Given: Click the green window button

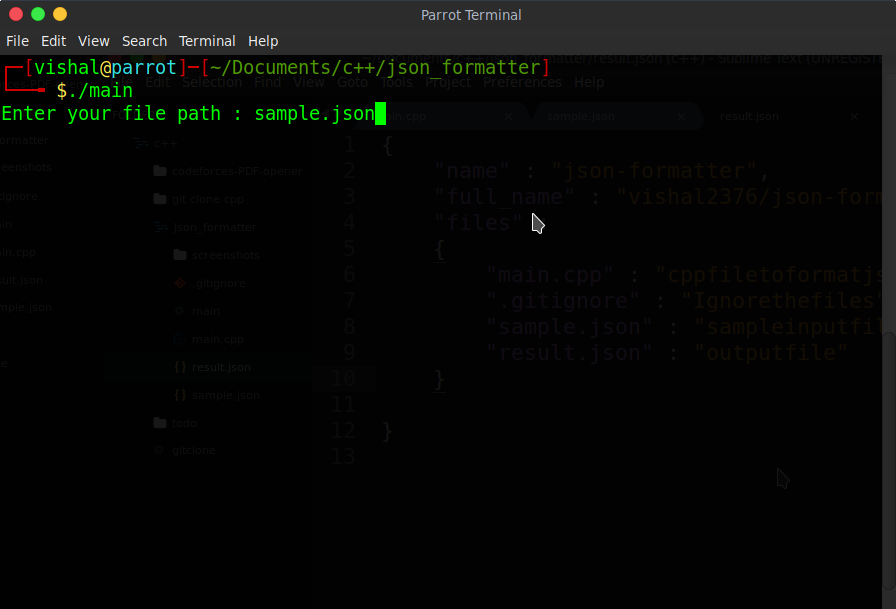Looking at the screenshot, I should [x=38, y=14].
